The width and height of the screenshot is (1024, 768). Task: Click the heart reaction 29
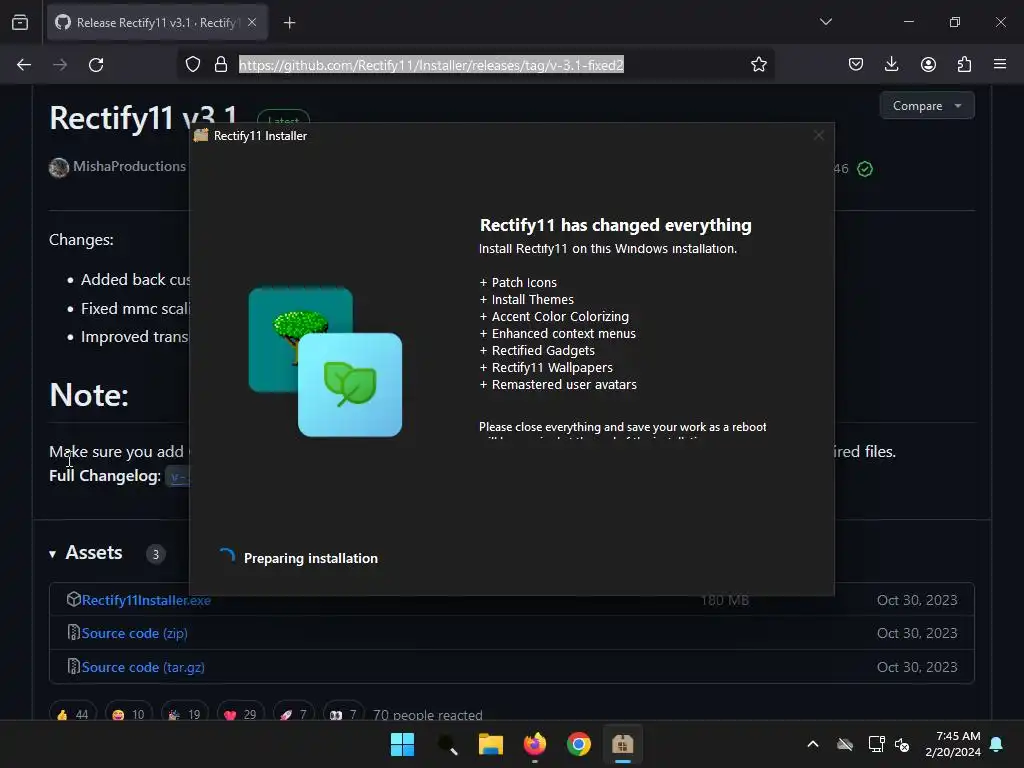click(x=240, y=714)
